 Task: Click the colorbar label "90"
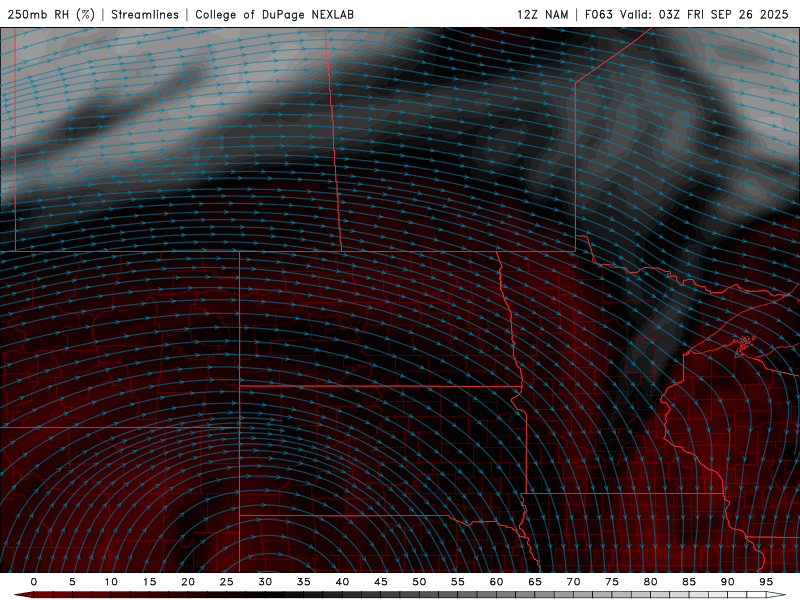coord(727,582)
